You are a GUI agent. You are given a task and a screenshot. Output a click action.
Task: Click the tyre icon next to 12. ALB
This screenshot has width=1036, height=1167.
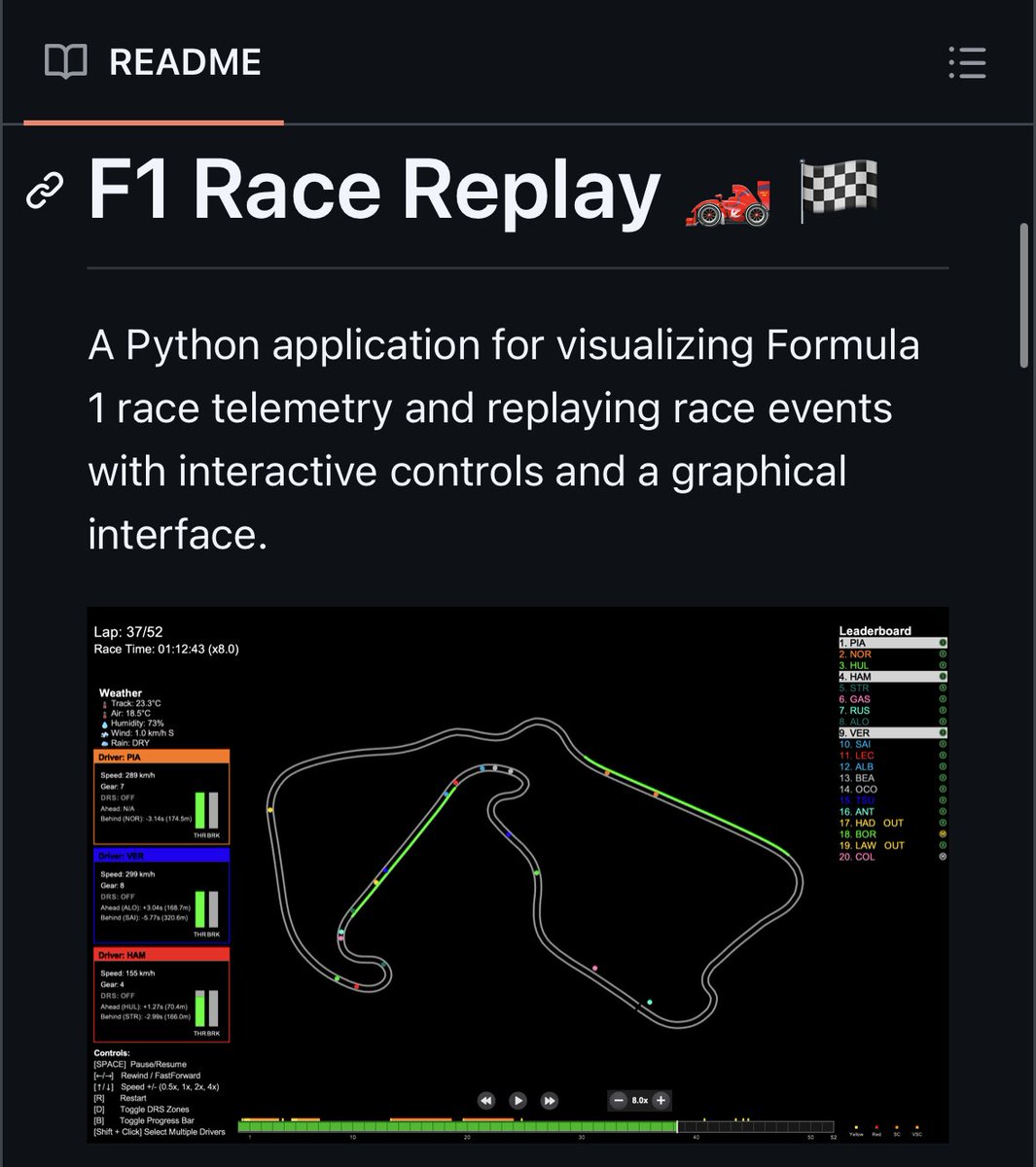[x=943, y=766]
